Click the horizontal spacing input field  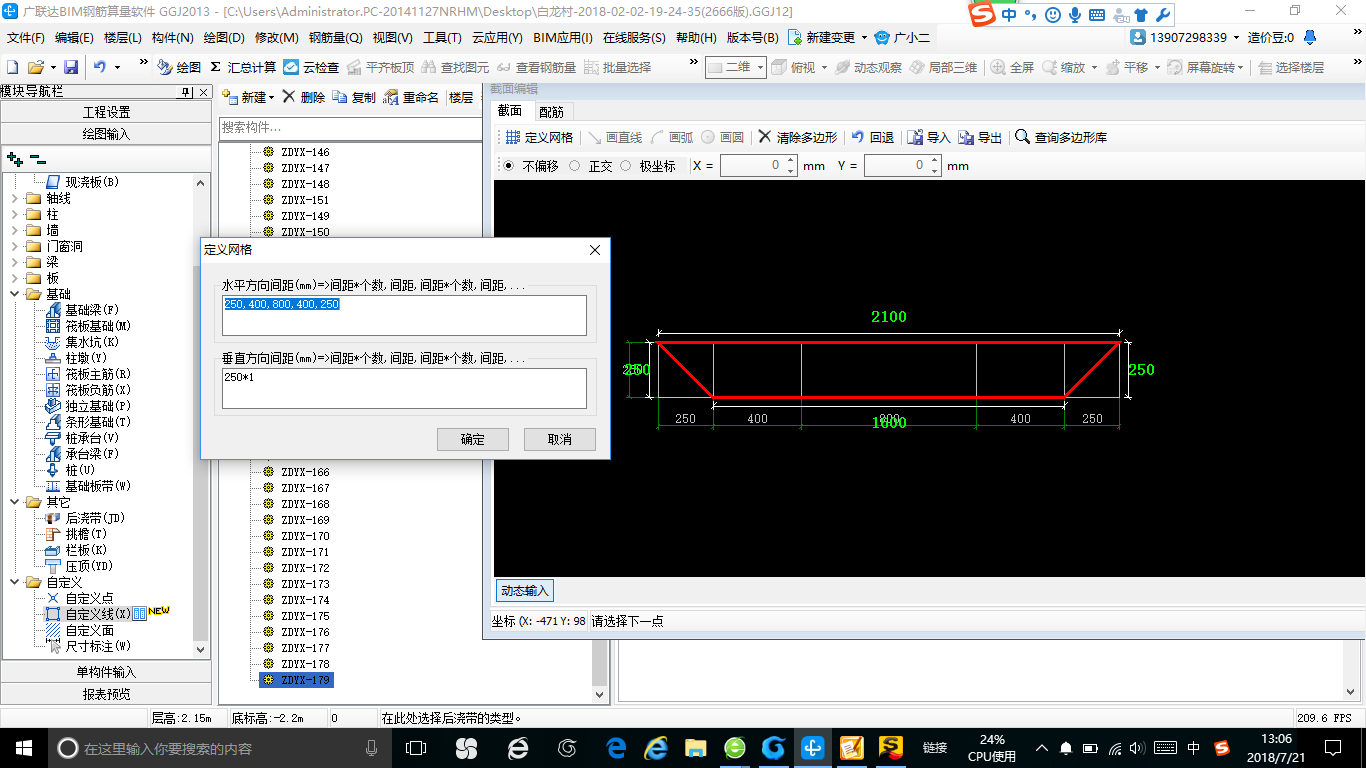pos(404,315)
